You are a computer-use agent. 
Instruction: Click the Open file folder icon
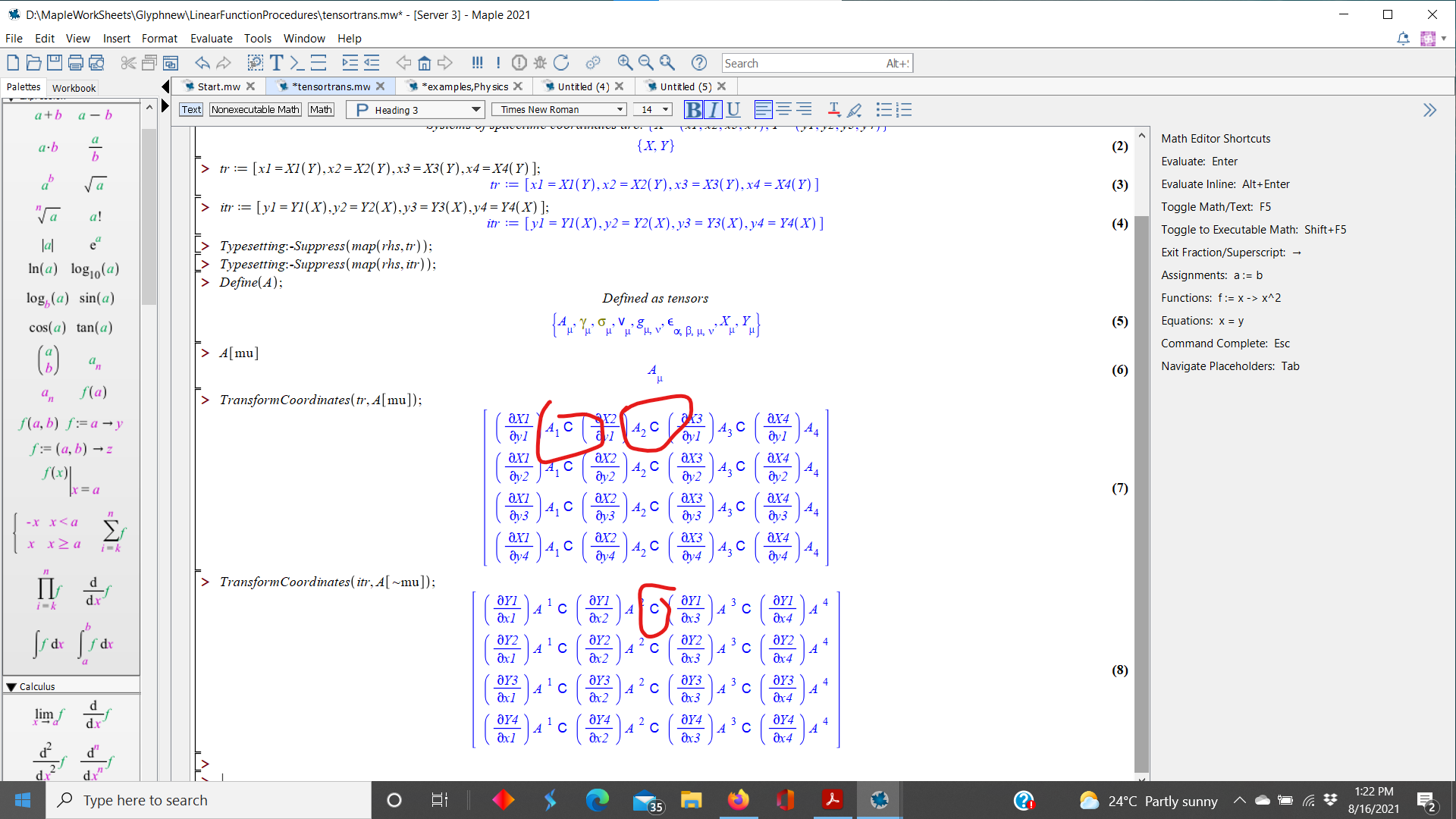33,63
